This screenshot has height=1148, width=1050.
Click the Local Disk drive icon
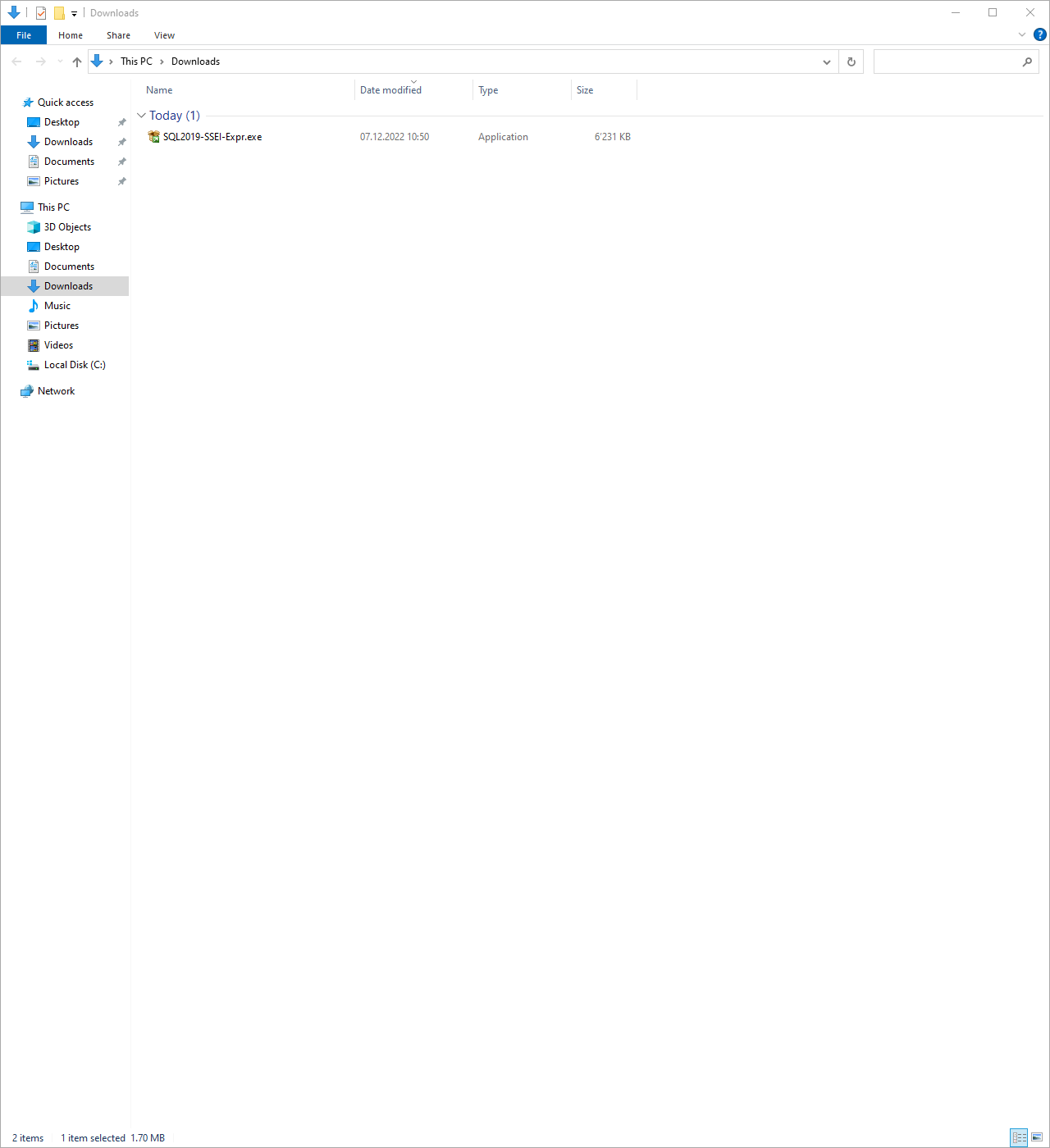[x=34, y=365]
